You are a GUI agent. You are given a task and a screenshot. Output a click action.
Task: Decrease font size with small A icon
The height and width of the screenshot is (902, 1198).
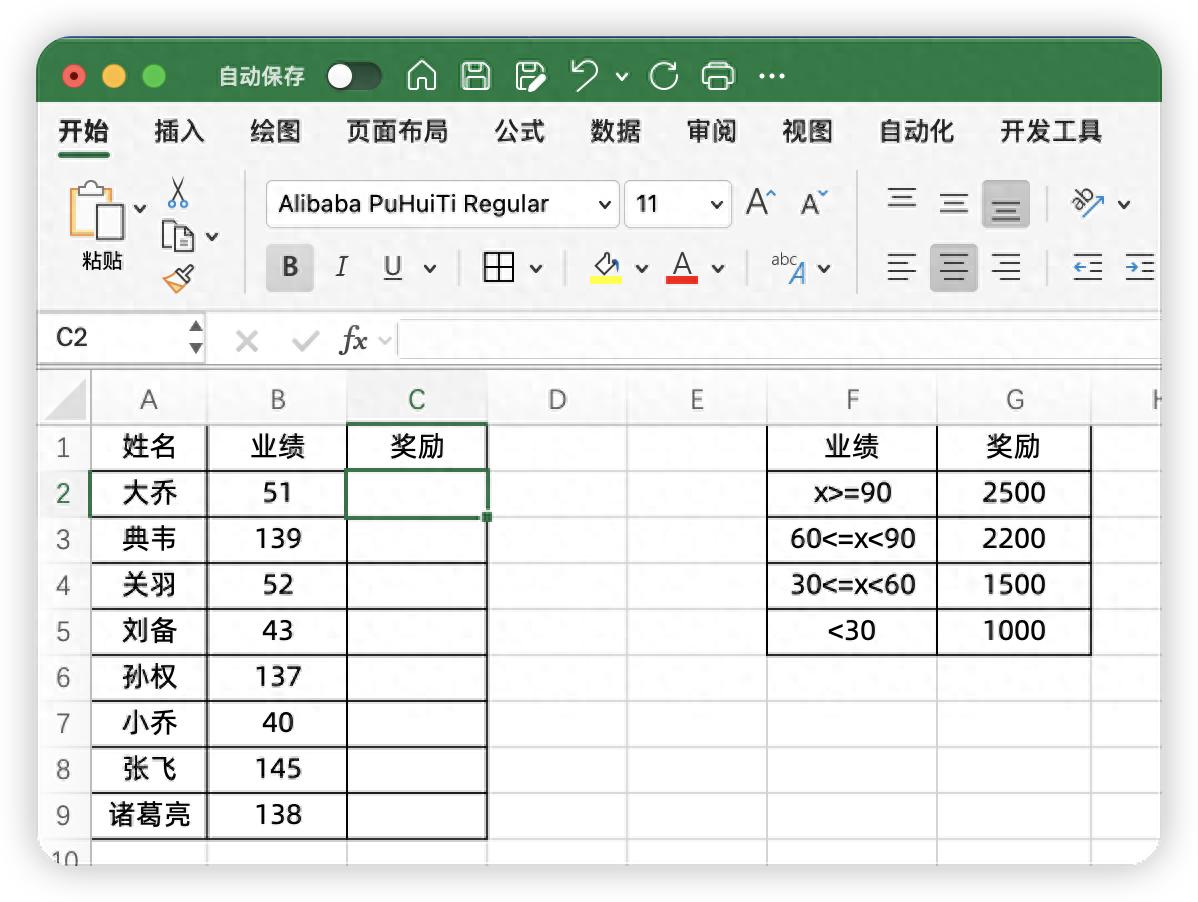(x=814, y=203)
